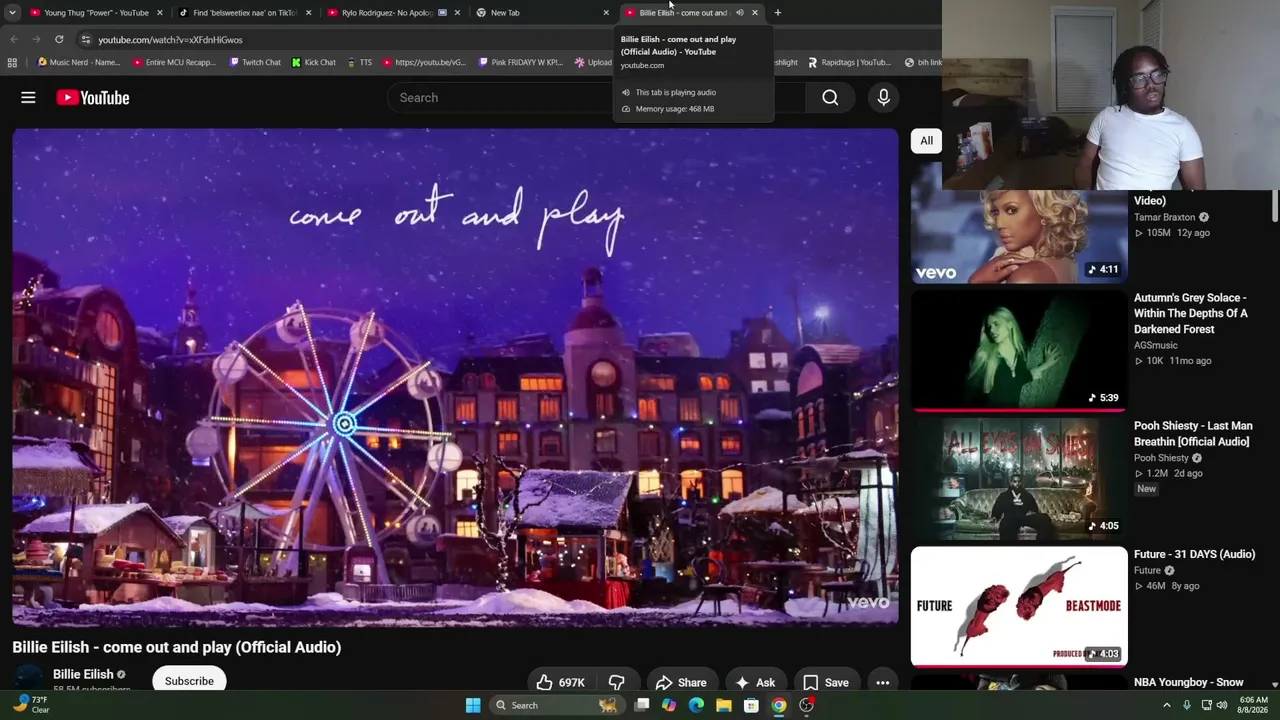This screenshot has height=720, width=1280.
Task: Reload the current page
Action: (59, 40)
